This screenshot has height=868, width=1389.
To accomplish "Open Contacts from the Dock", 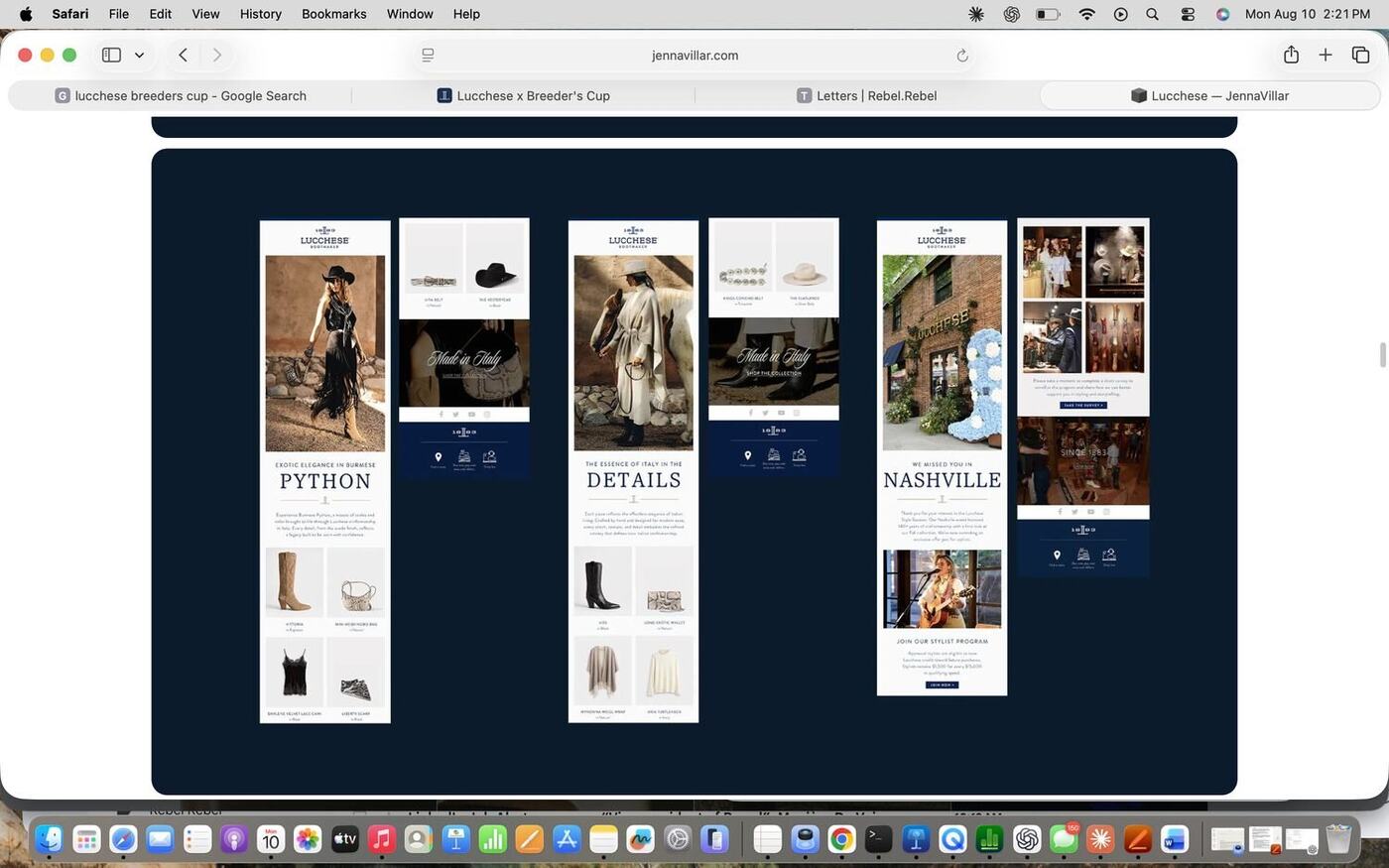I will coord(419,840).
